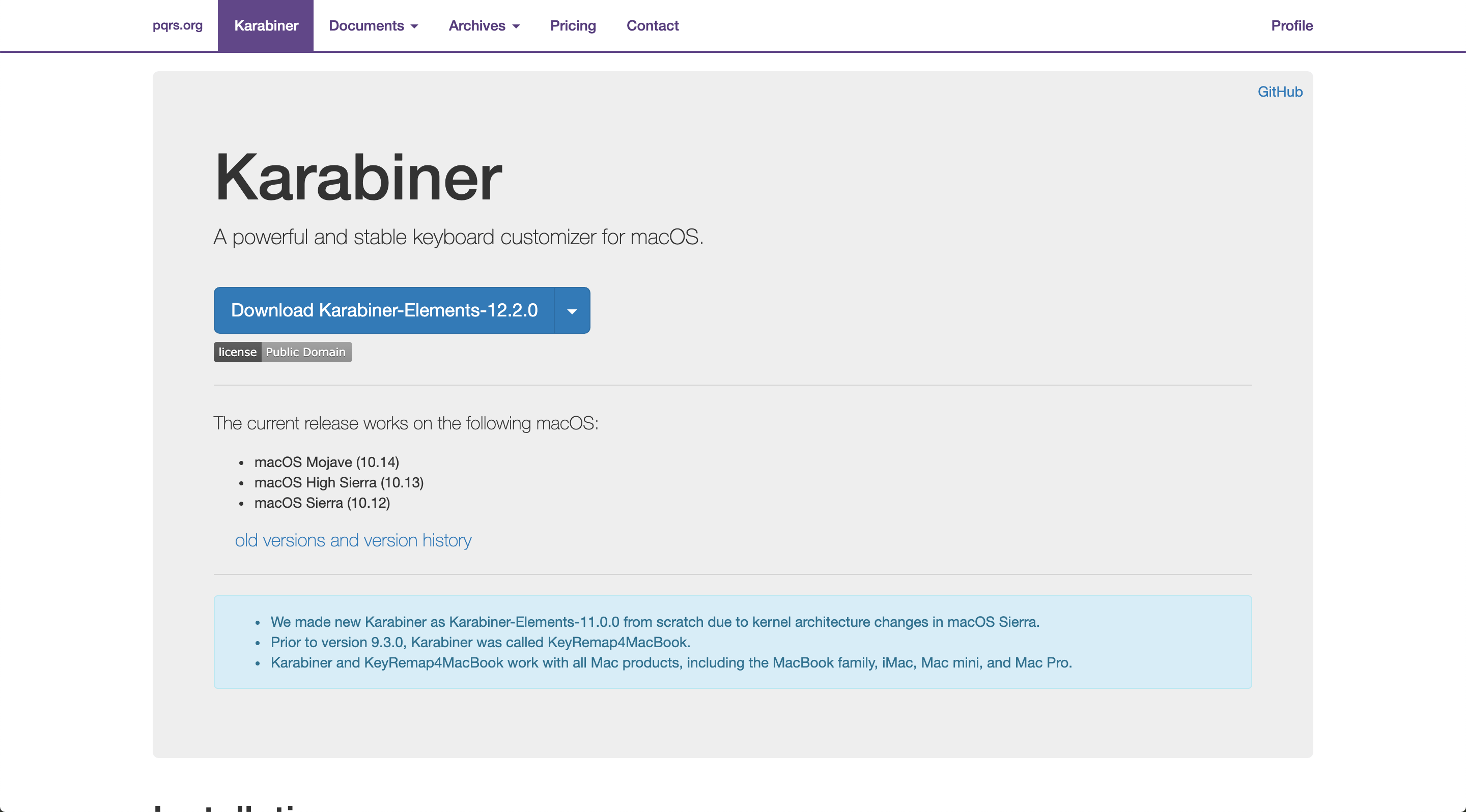Open the Profile page
Image resolution: width=1466 pixels, height=812 pixels.
pyautogui.click(x=1292, y=25)
